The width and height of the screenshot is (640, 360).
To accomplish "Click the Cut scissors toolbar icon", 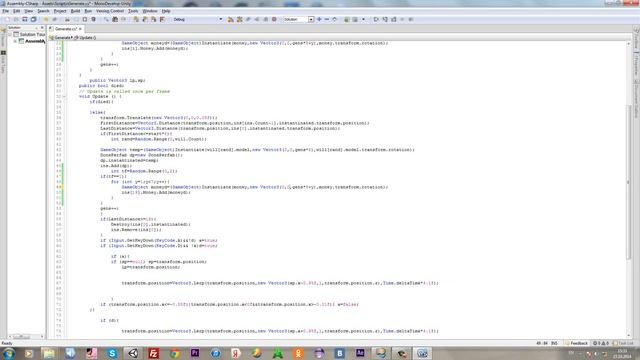I will click(x=67, y=19).
